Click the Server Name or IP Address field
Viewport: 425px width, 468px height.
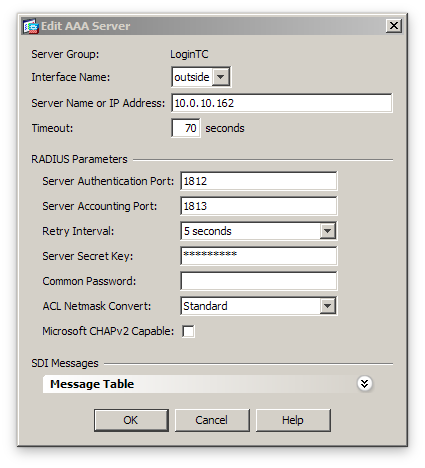pyautogui.click(x=282, y=103)
